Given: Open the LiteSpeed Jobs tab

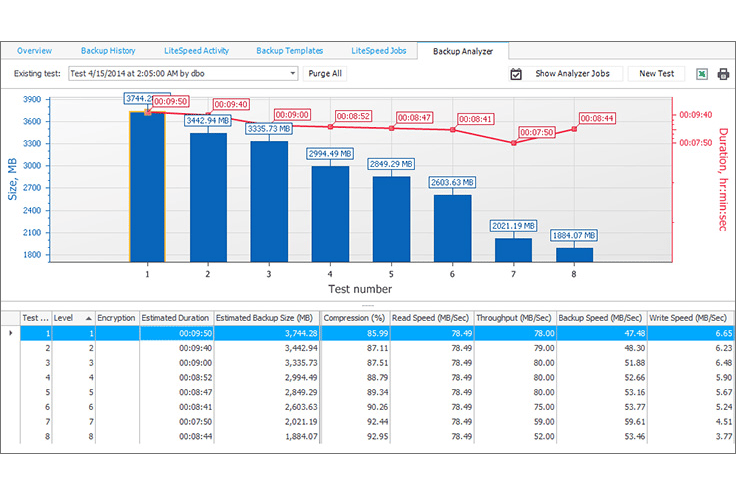Looking at the screenshot, I should [378, 49].
